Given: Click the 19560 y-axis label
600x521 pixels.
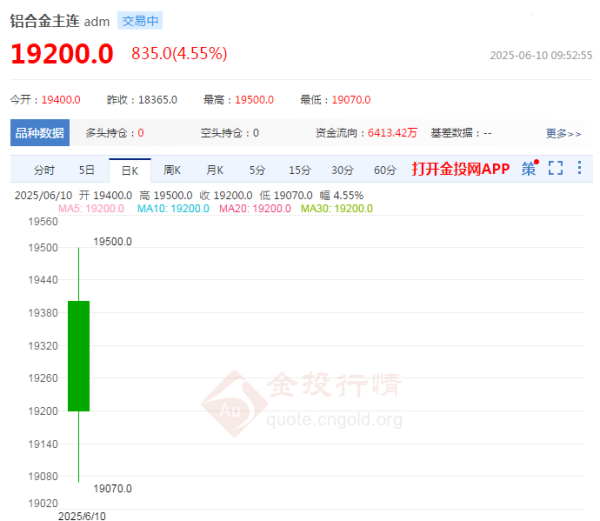Looking at the screenshot, I should (x=43, y=222).
